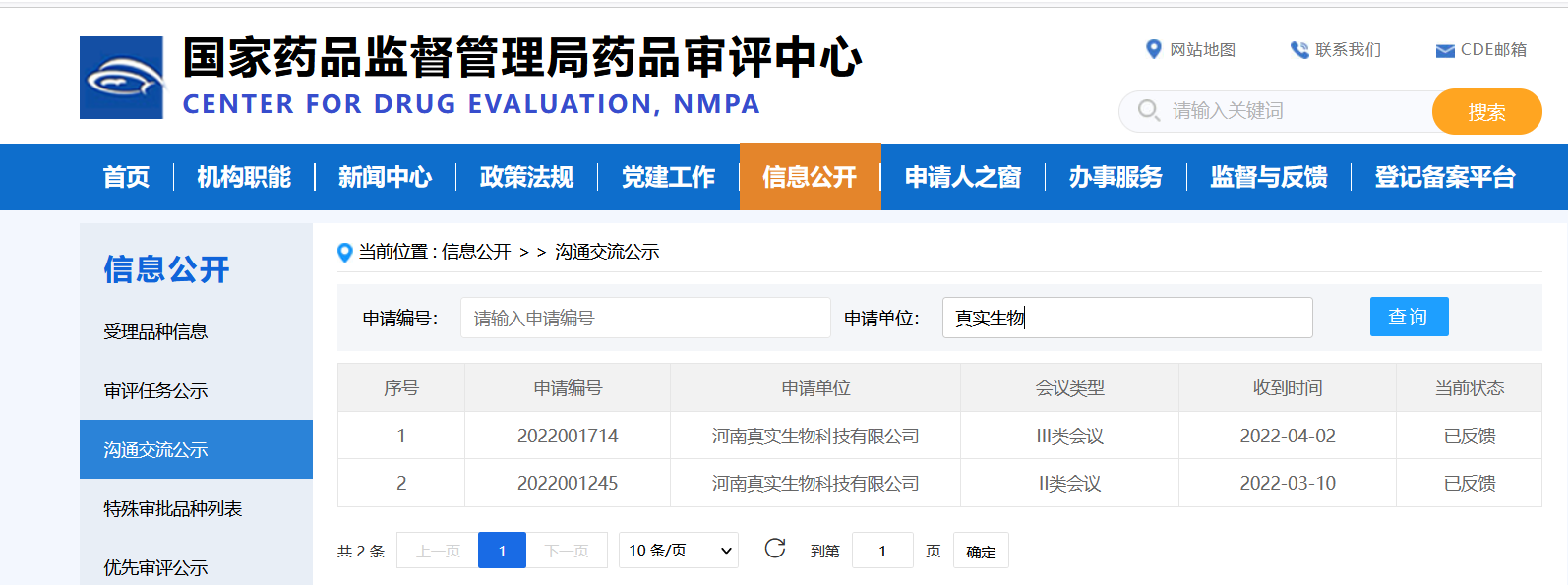Click 已反馈 status in the 2022001245 row
Viewport: 1568px width, 585px height.
pyautogui.click(x=1470, y=483)
